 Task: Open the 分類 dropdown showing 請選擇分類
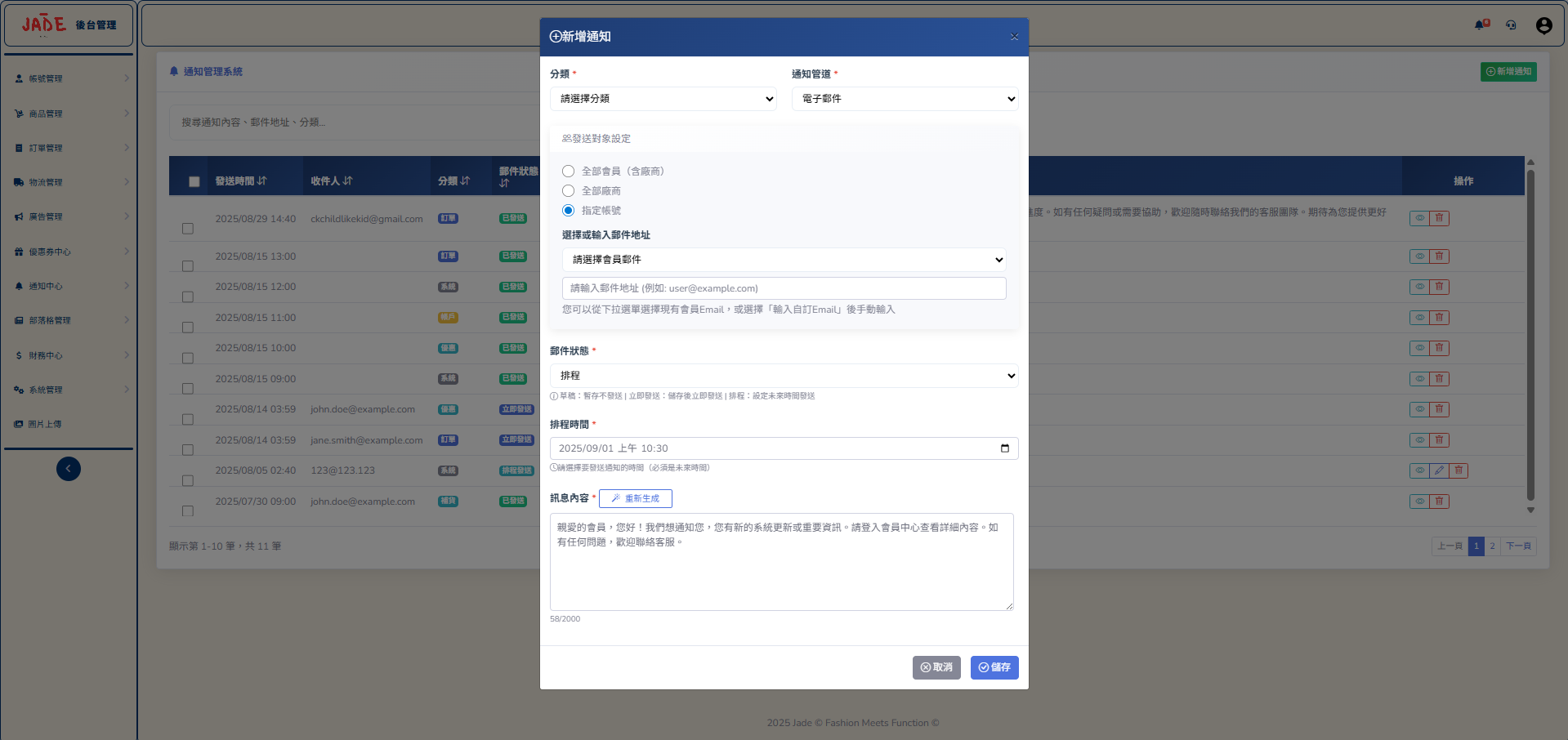pos(663,99)
